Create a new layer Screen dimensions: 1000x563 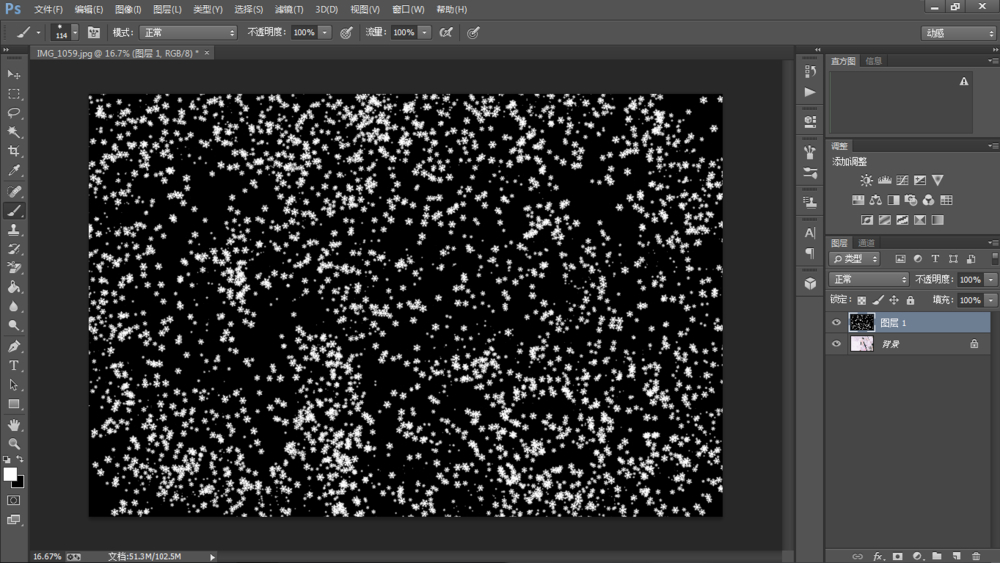coord(956,556)
